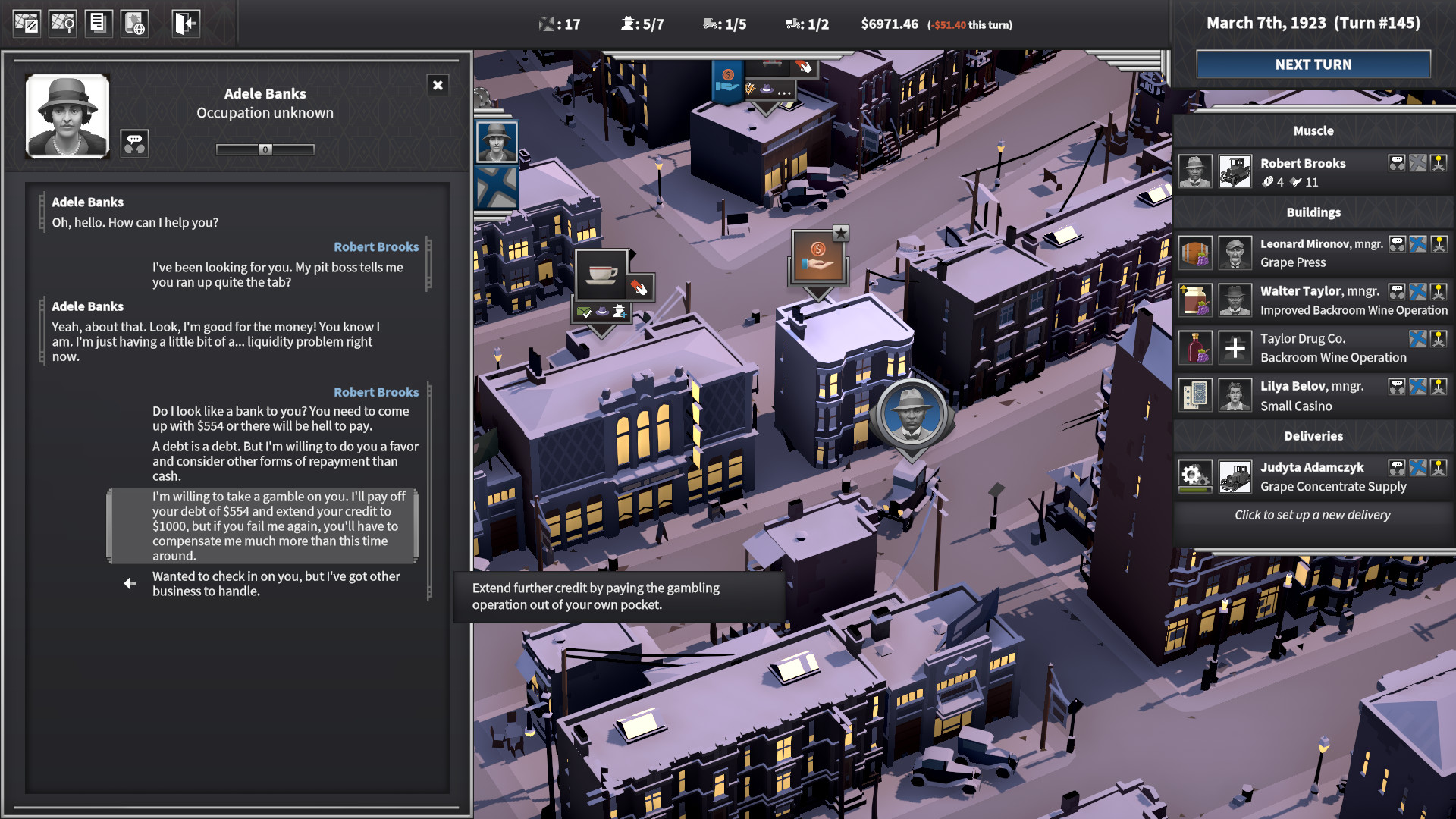The height and width of the screenshot is (819, 1456).
Task: Toggle the blue crossed-arms icon for Leonard Mironov
Action: [1417, 243]
